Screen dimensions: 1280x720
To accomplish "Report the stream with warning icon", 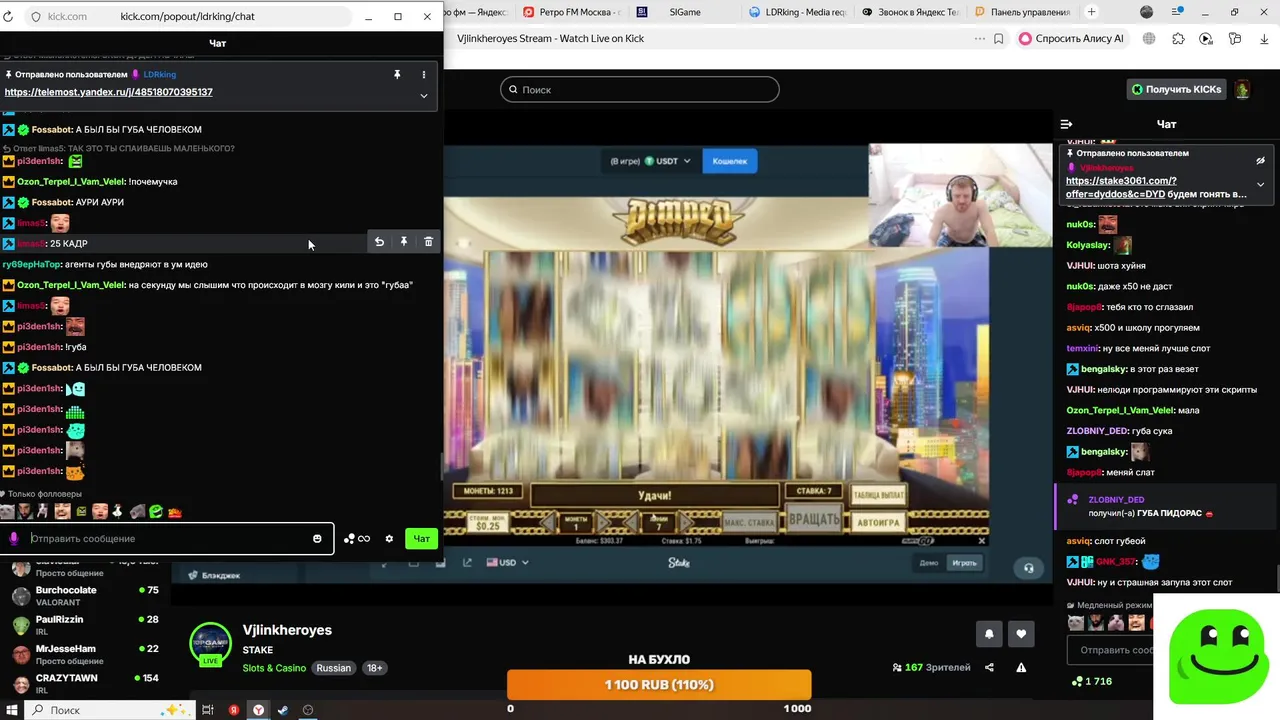I will (1021, 668).
